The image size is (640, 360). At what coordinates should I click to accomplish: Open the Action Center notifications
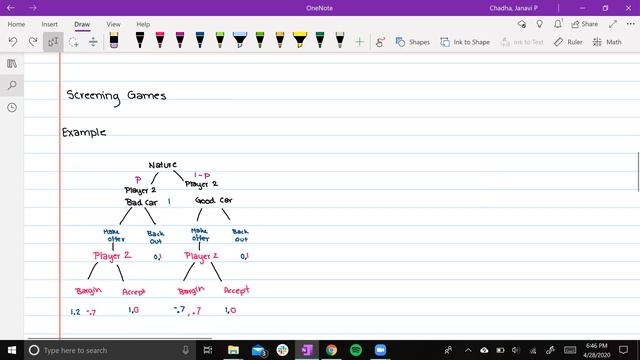pyautogui.click(x=623, y=350)
